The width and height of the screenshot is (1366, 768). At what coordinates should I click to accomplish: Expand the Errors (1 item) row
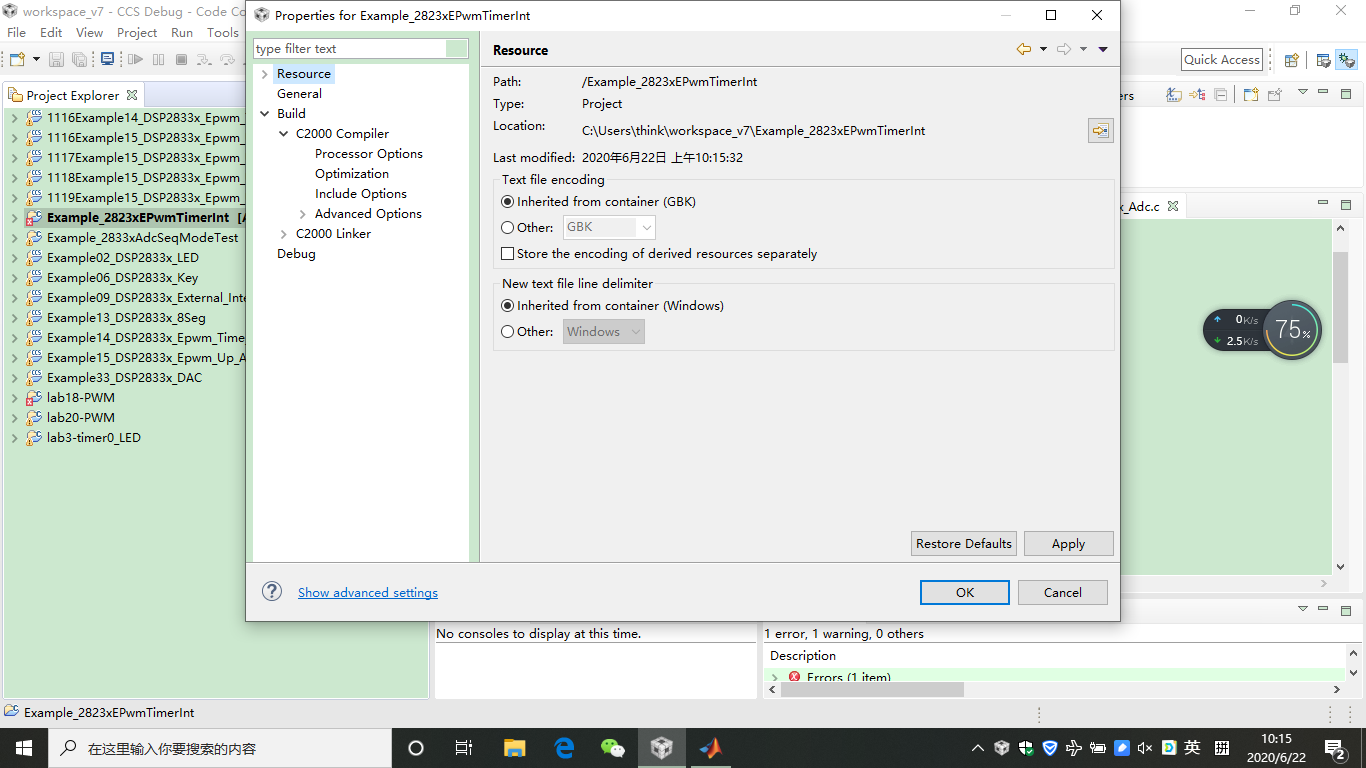775,678
